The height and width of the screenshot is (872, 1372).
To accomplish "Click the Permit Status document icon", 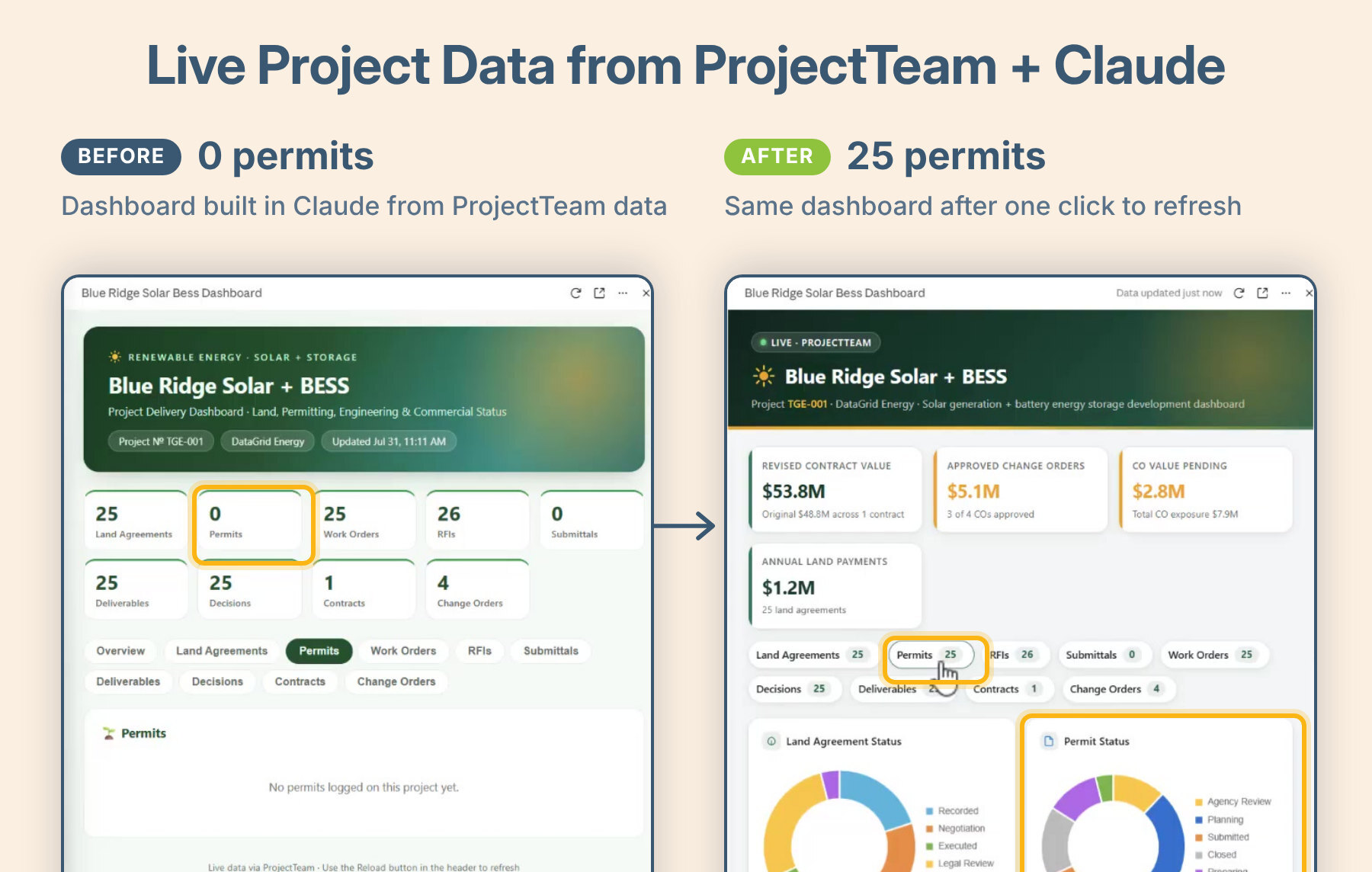I will point(1049,741).
